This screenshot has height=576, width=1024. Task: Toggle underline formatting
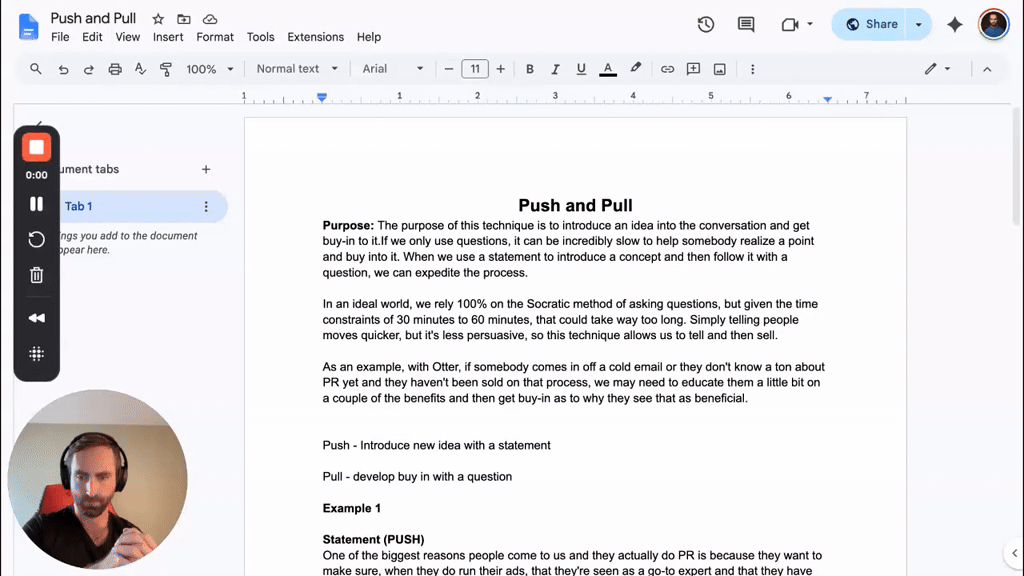[581, 69]
